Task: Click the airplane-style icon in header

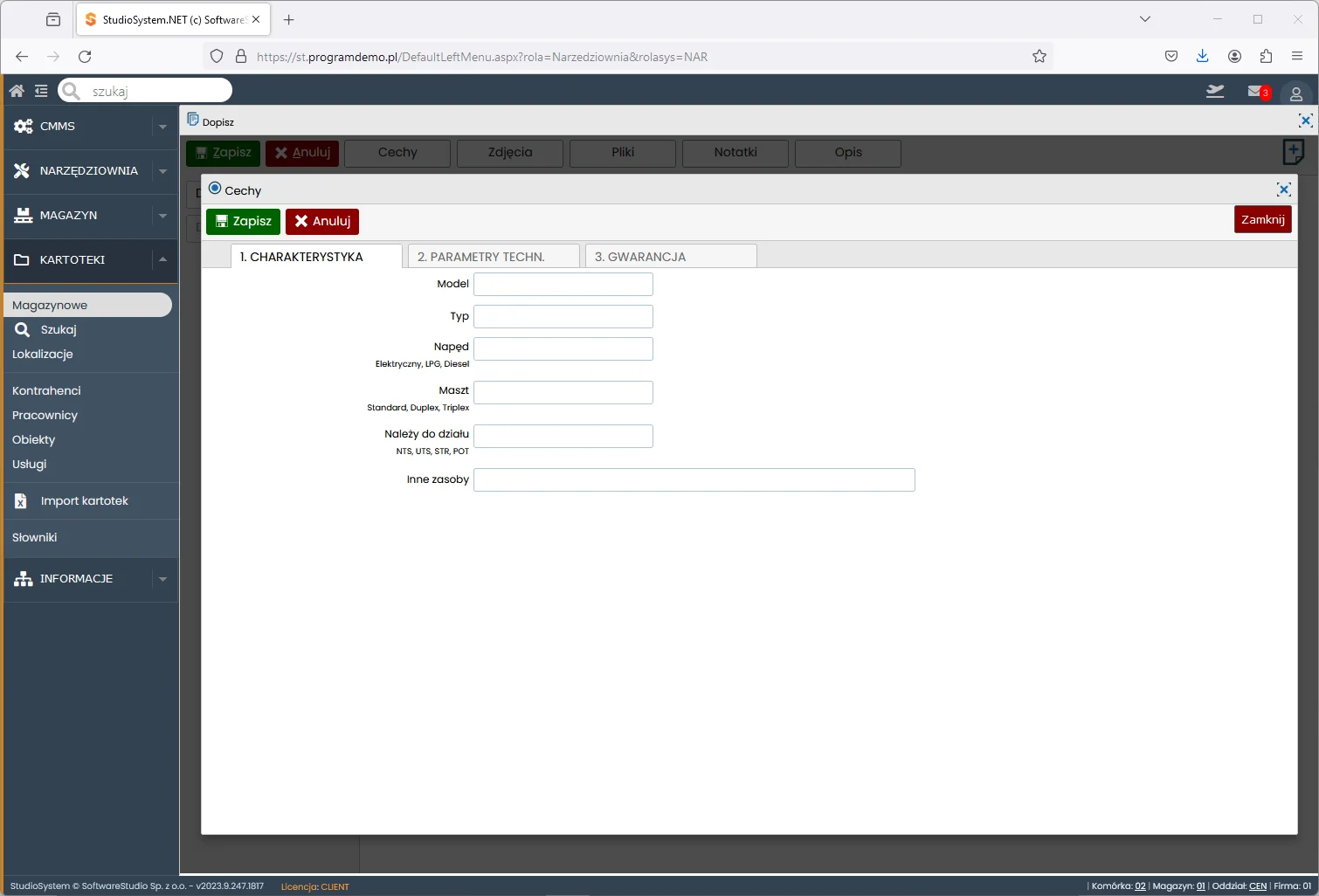Action: tap(1215, 91)
